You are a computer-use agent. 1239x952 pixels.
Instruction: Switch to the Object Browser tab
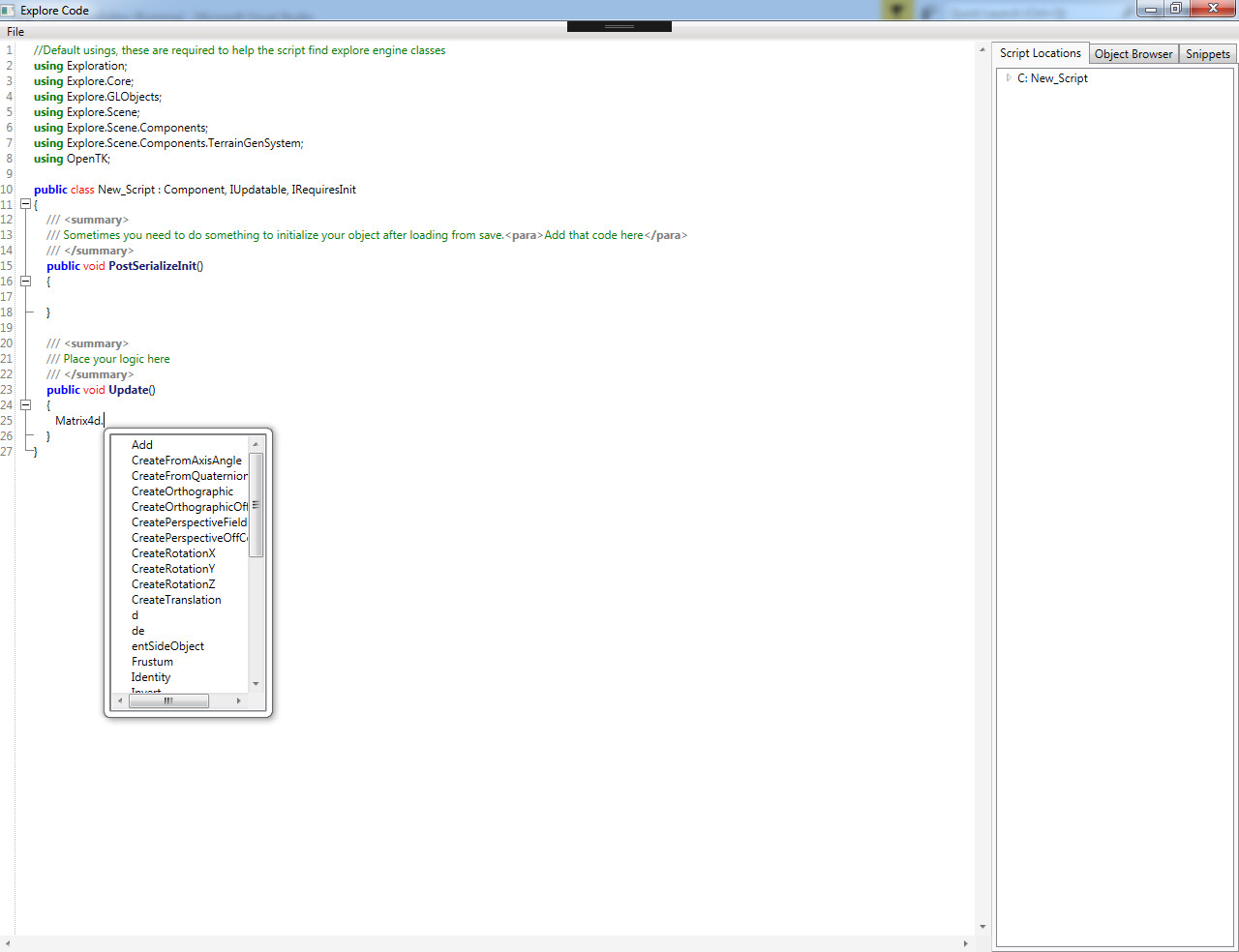coord(1133,54)
